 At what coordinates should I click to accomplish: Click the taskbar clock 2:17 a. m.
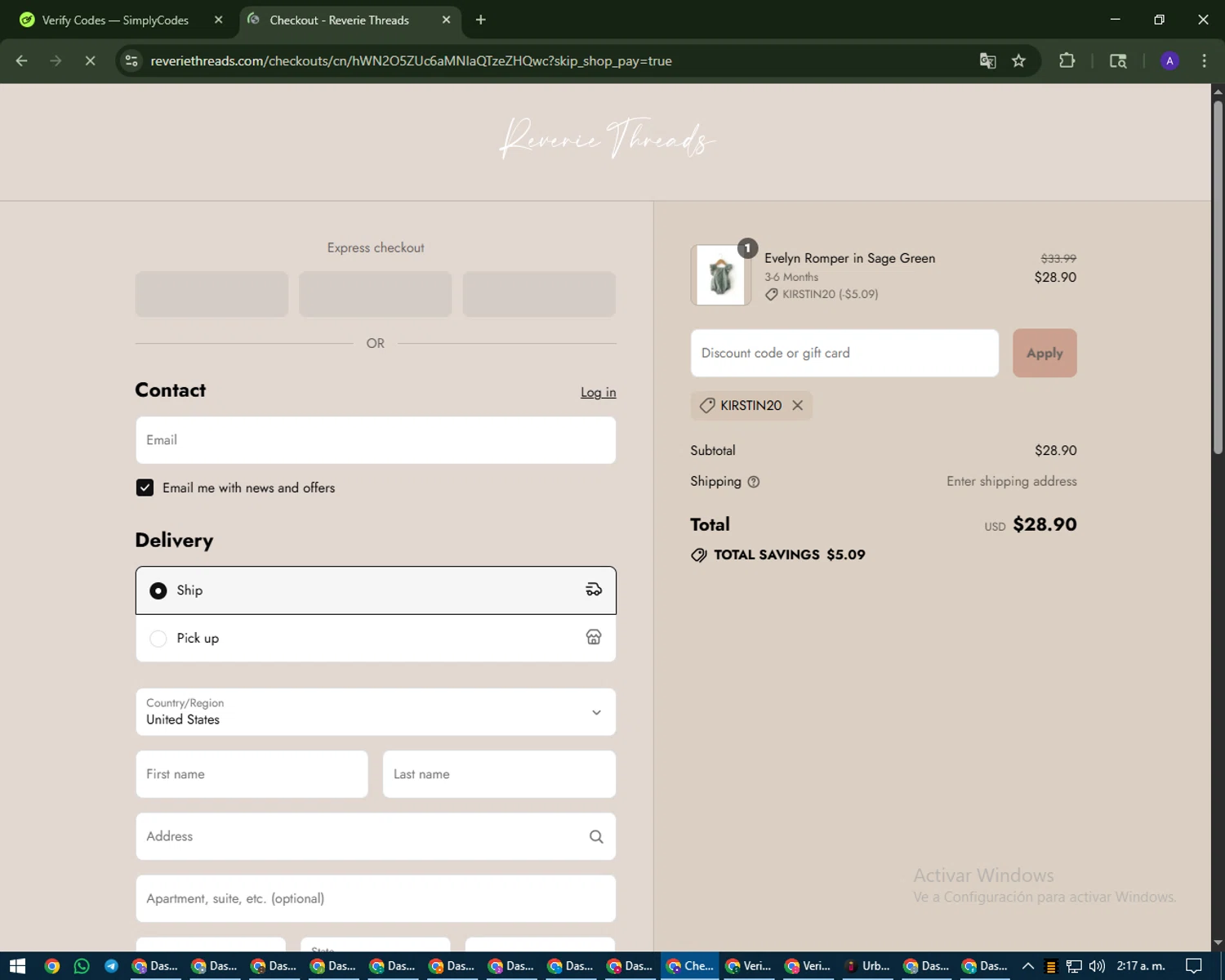(1141, 966)
